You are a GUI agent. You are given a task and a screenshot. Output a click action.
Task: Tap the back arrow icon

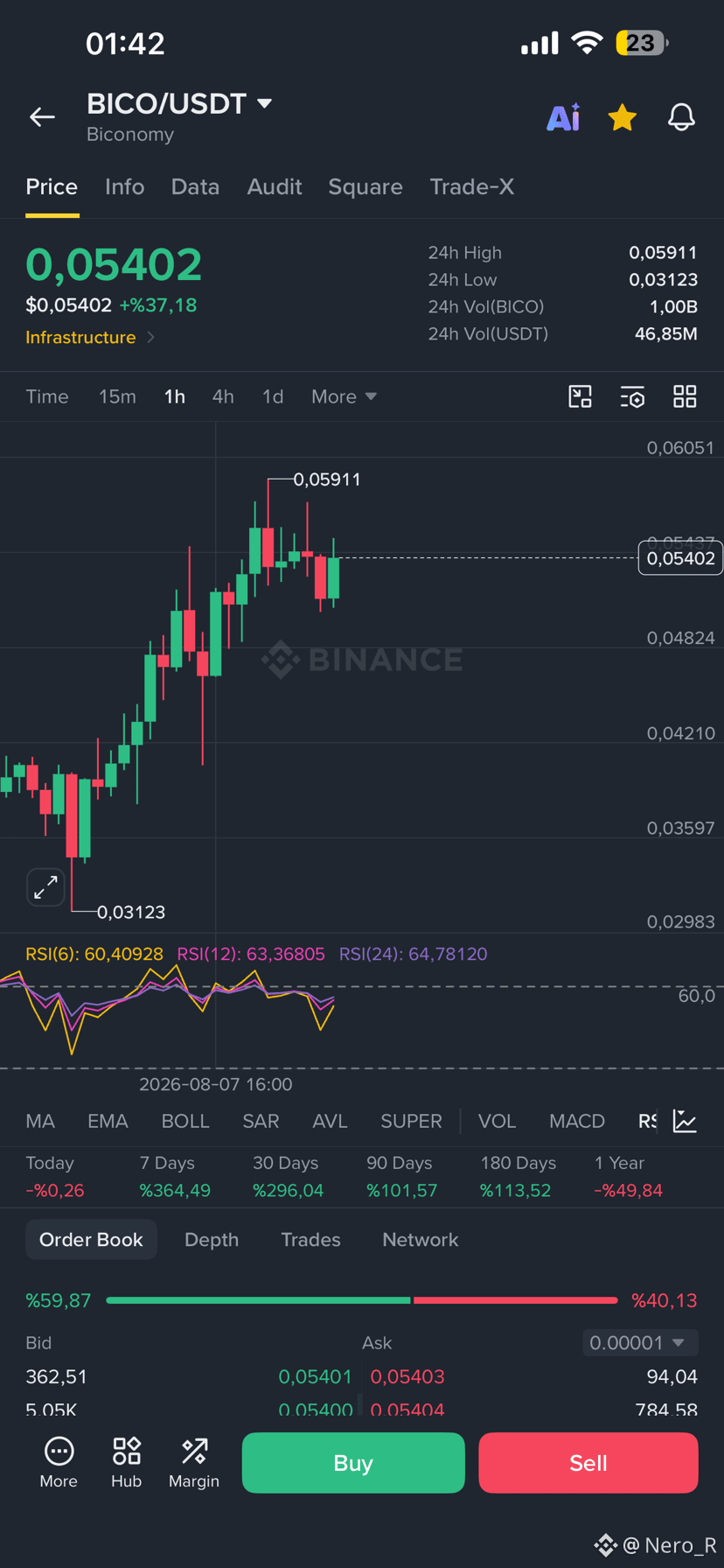(42, 116)
